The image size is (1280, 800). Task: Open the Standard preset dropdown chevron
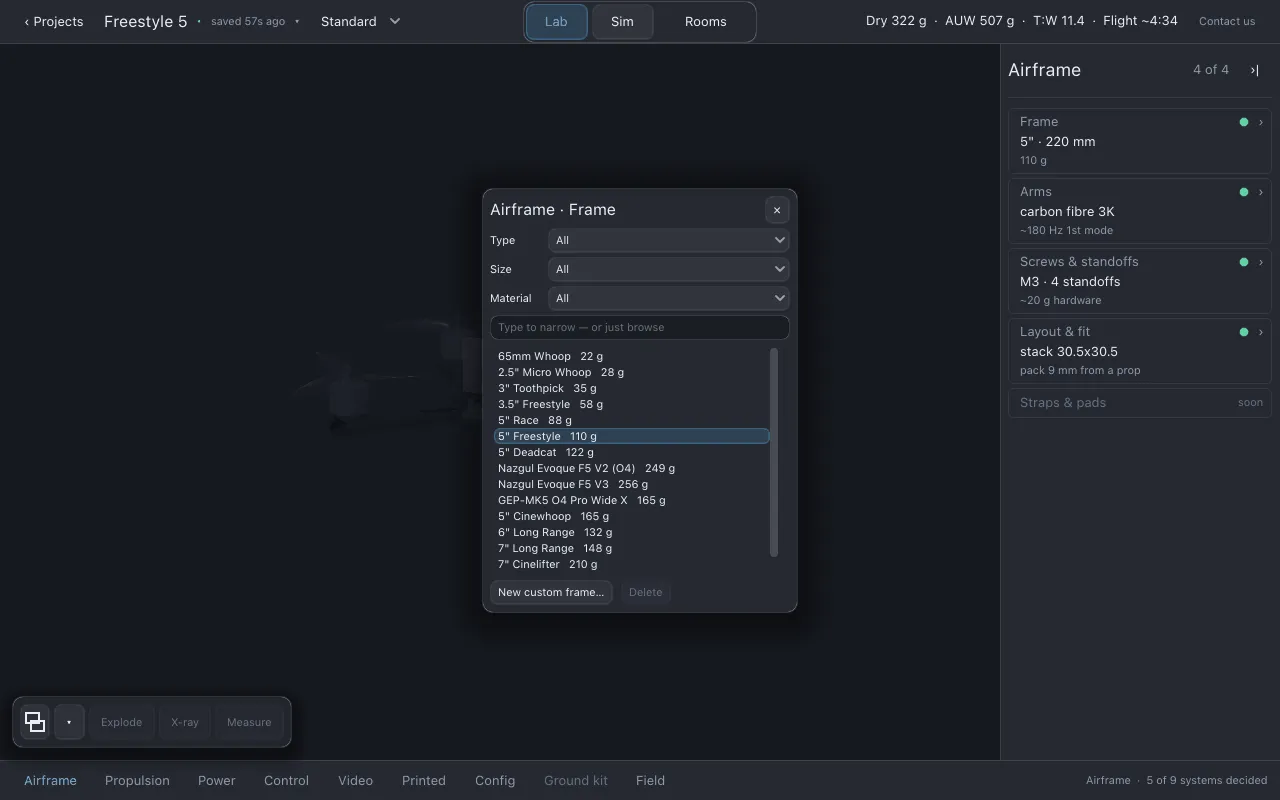point(395,21)
